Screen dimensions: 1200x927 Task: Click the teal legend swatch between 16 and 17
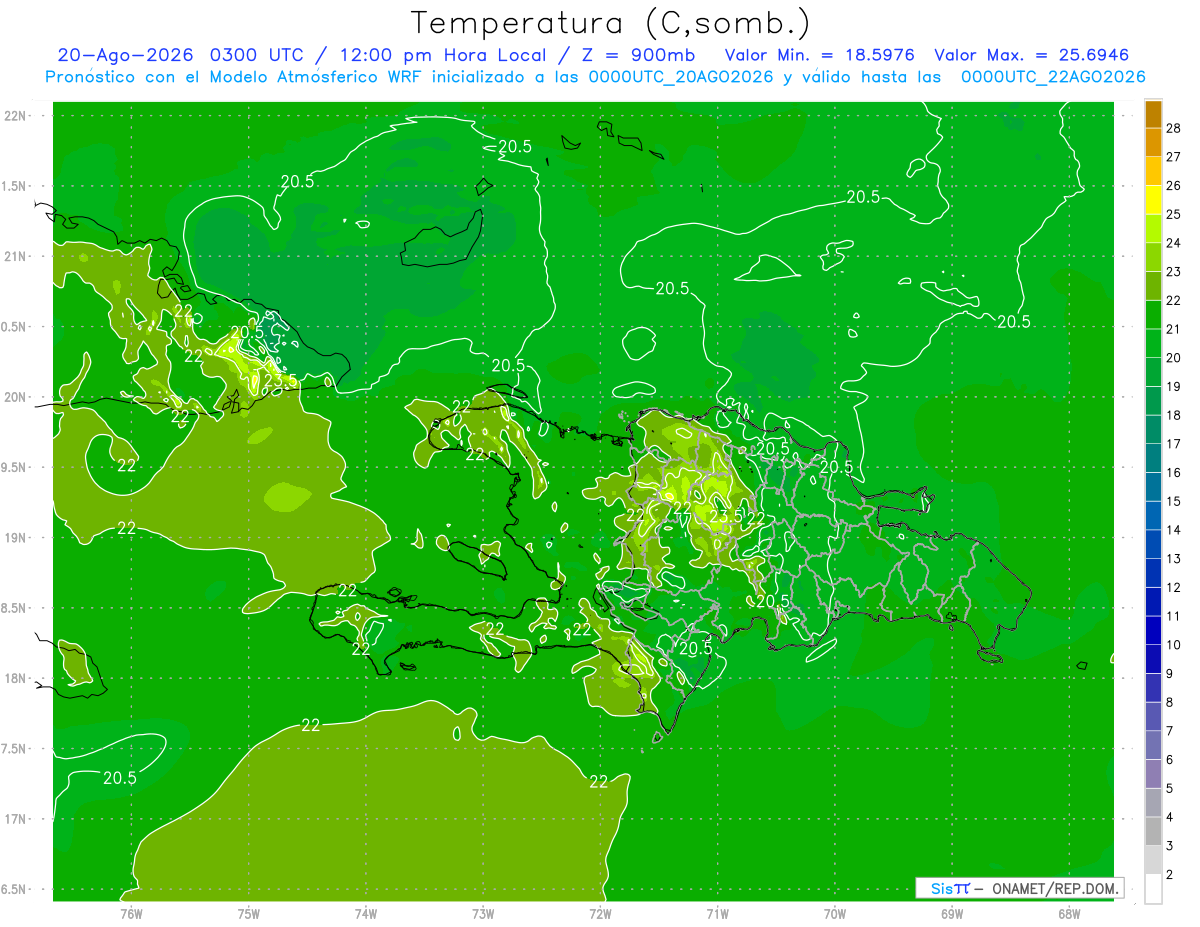pyautogui.click(x=1153, y=459)
